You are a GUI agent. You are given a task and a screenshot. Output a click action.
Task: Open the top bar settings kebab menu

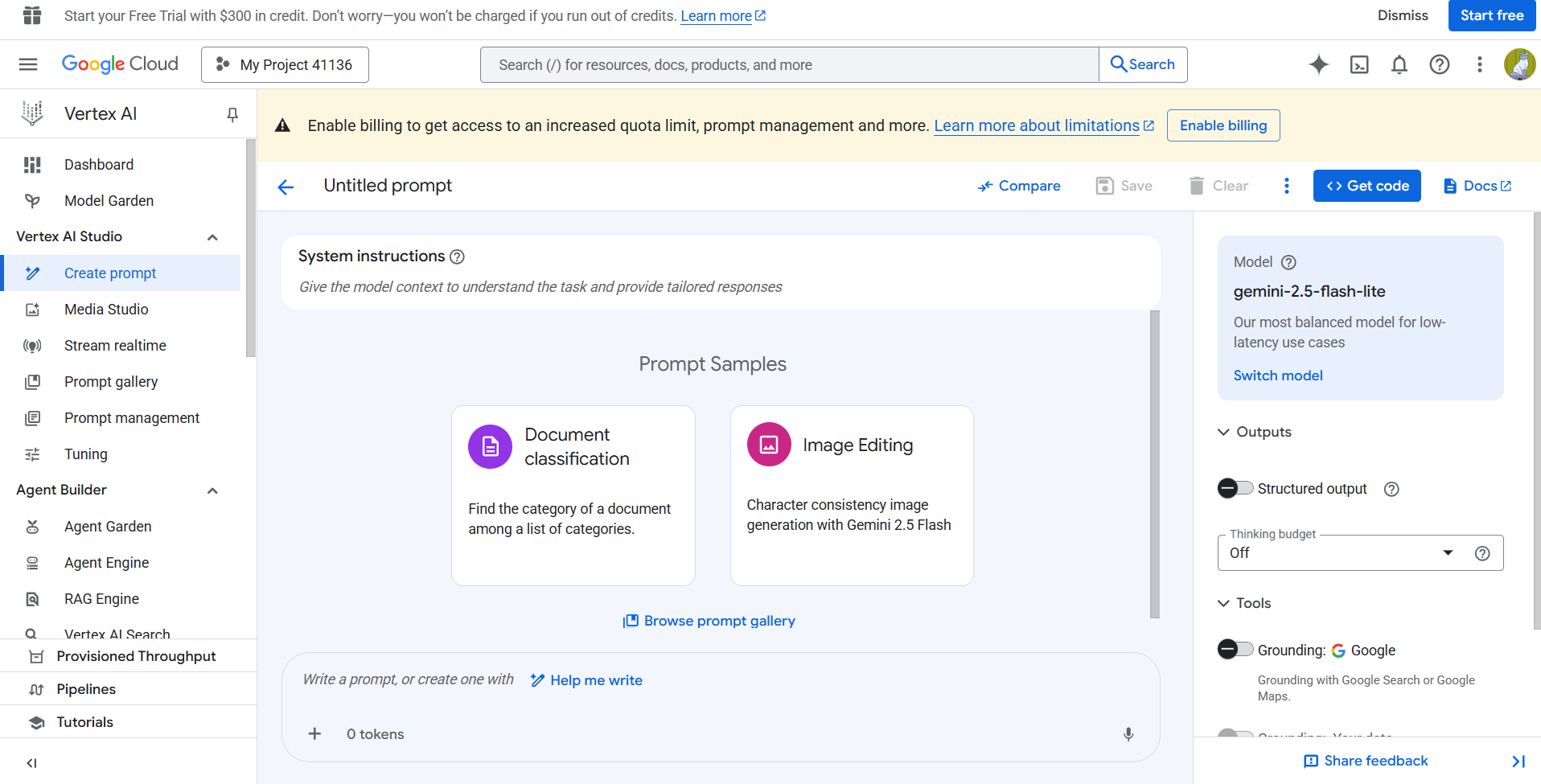[x=1480, y=64]
